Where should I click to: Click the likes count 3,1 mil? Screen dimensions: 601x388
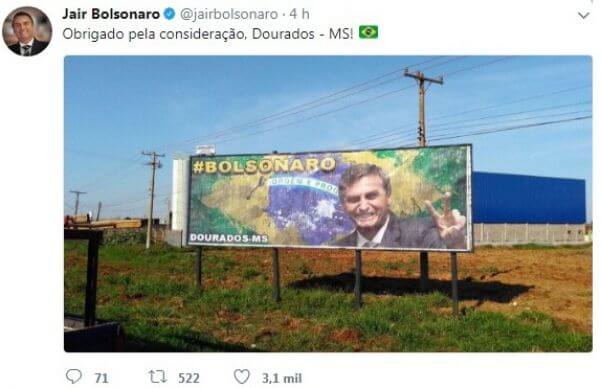tap(282, 378)
